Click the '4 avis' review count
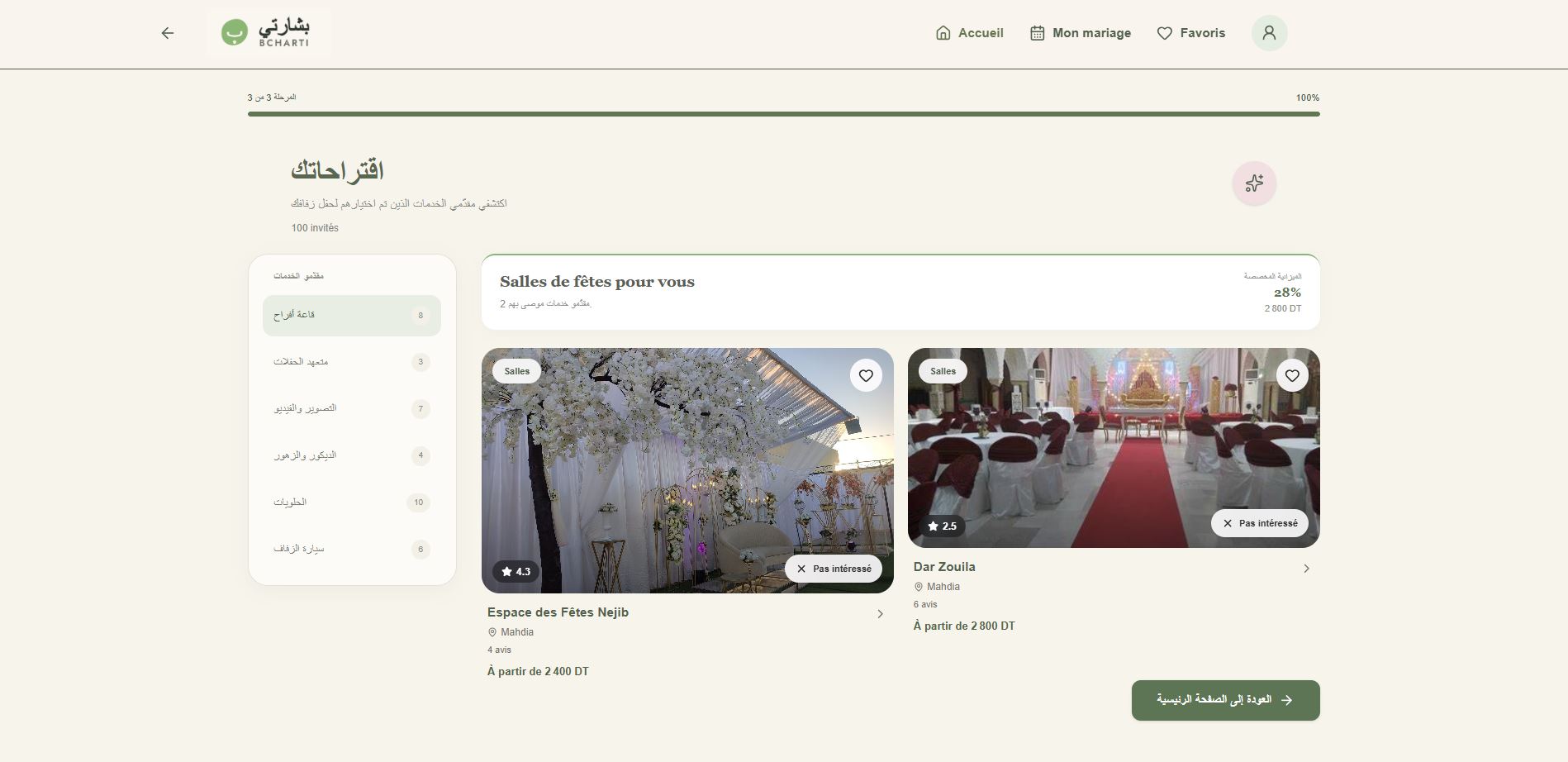1568x762 pixels. [499, 650]
